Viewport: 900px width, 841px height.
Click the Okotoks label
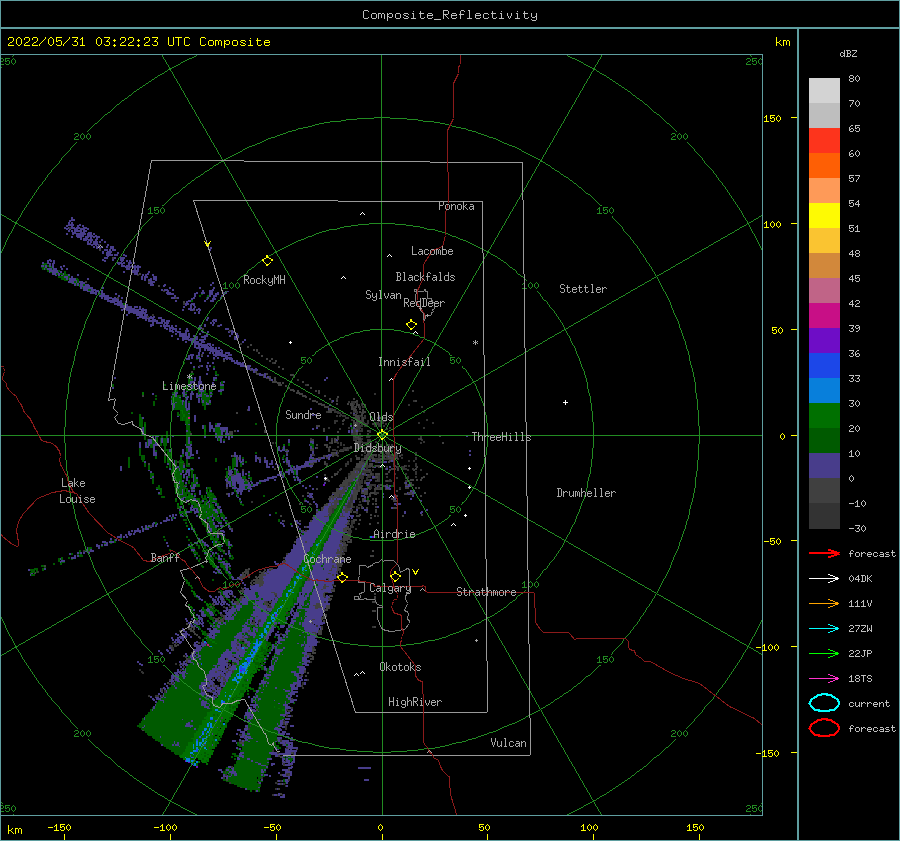coord(400,667)
